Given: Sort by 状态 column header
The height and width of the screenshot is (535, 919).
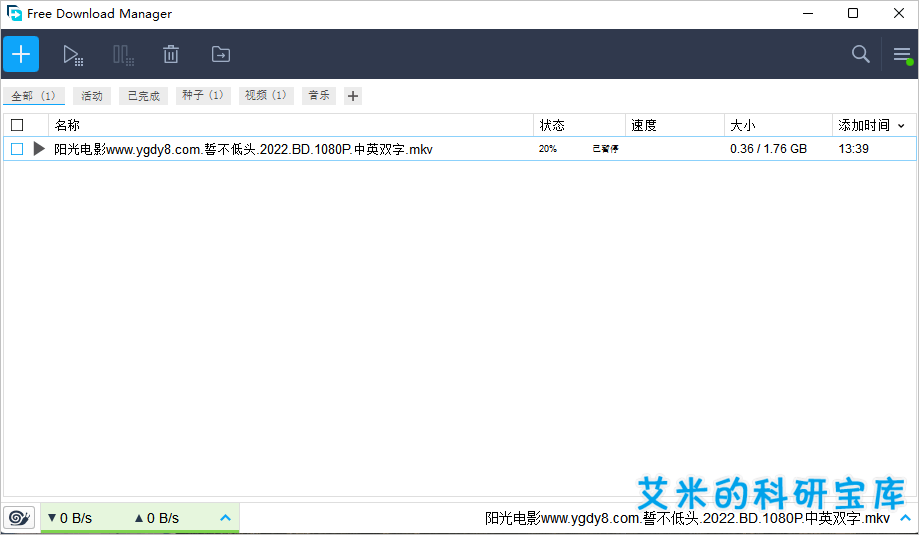Looking at the screenshot, I should [579, 125].
